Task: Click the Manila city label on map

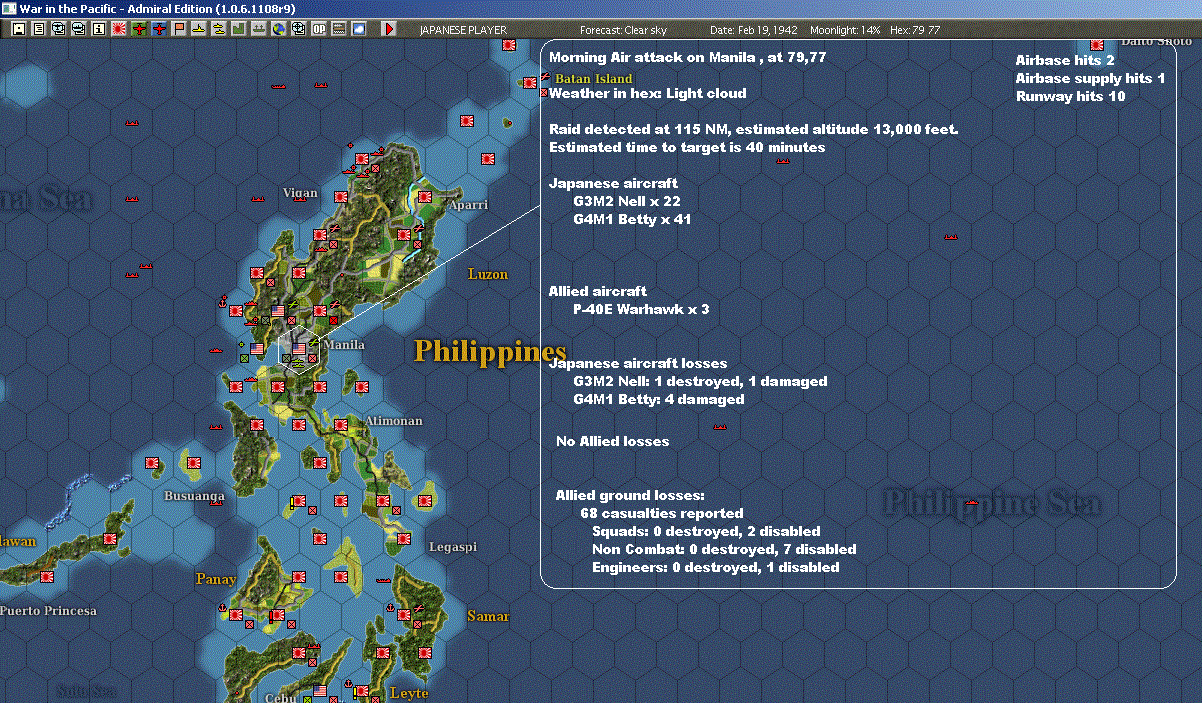Action: [345, 344]
